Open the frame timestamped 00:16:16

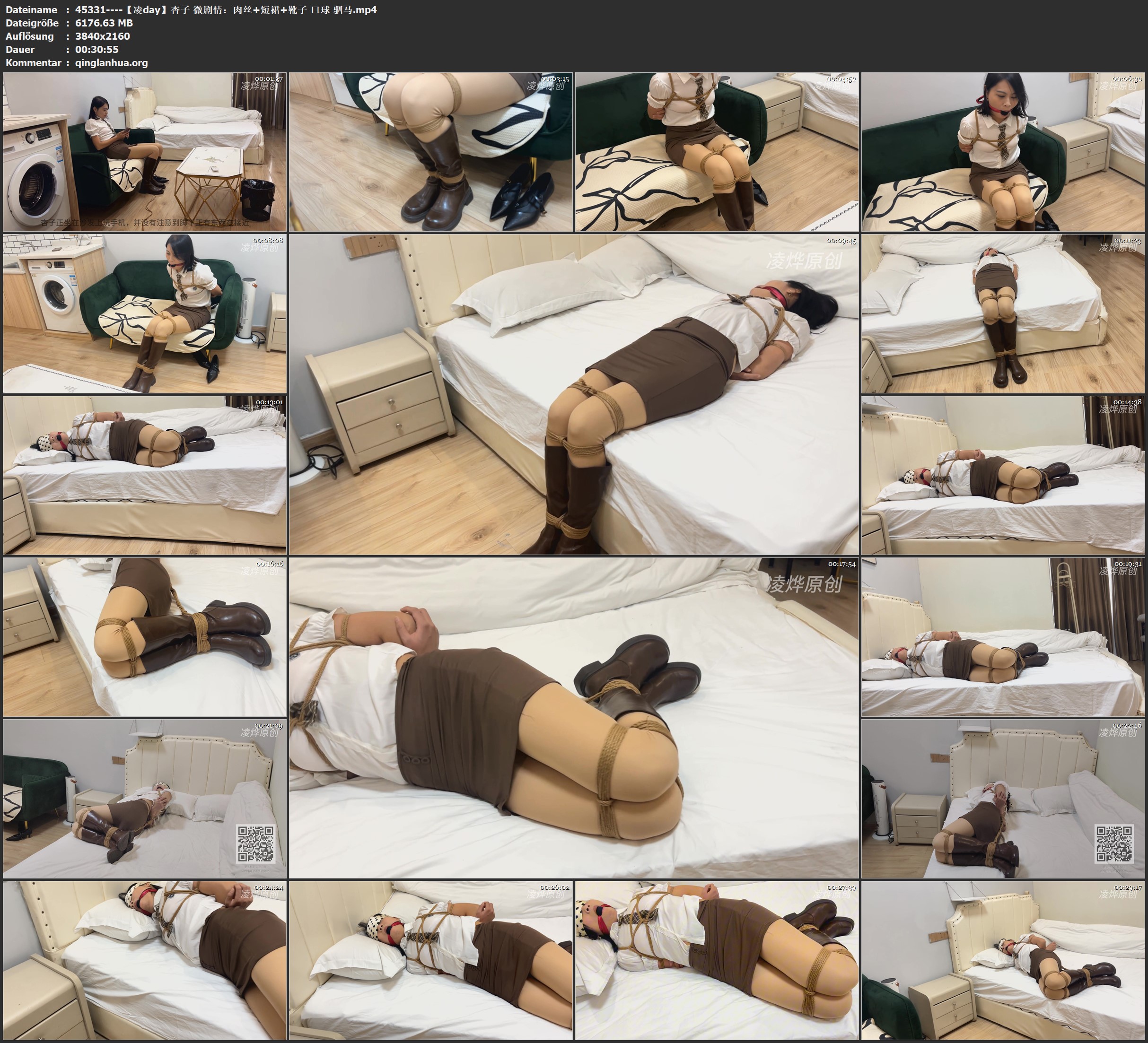coord(145,637)
